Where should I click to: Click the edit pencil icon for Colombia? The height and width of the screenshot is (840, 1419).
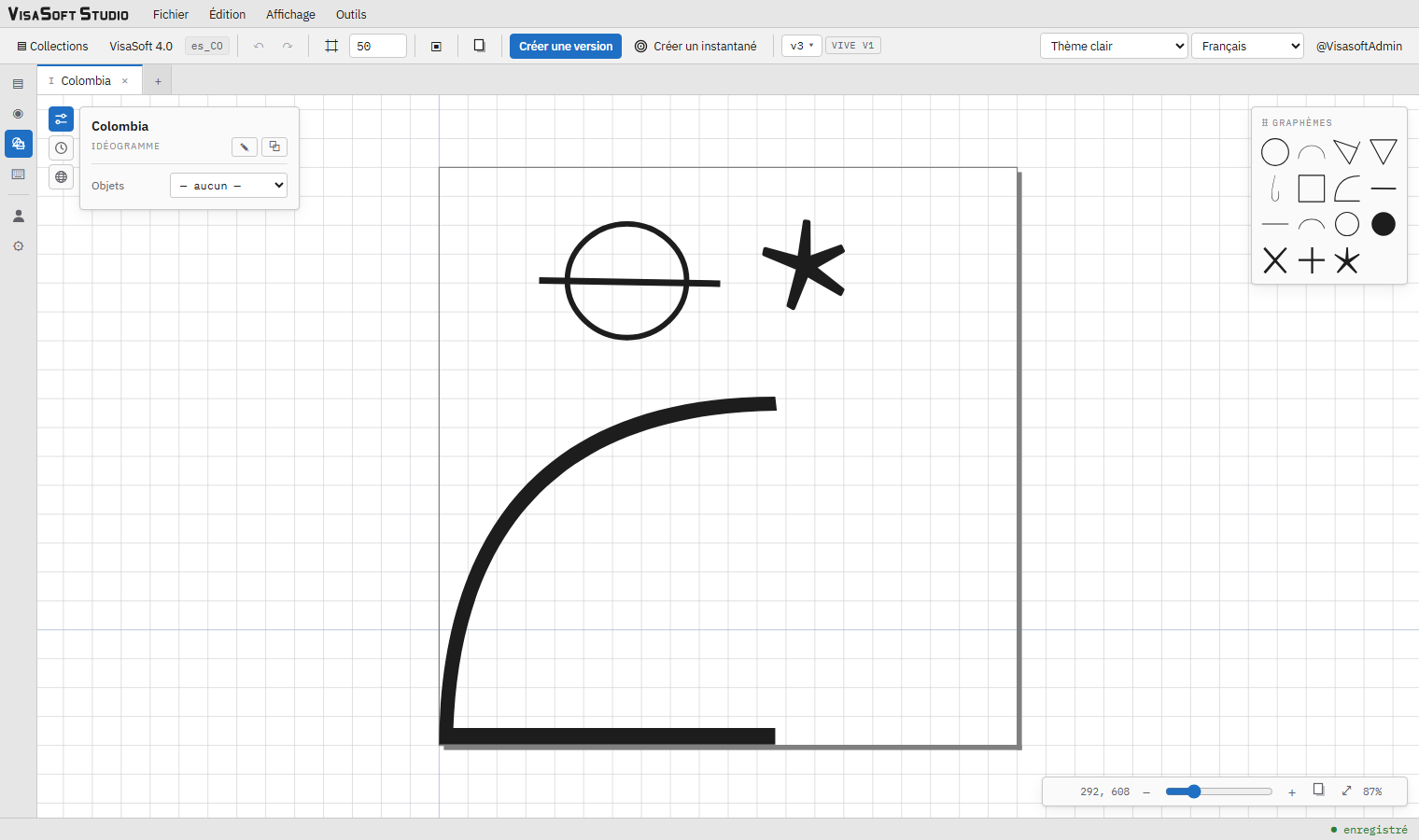[x=245, y=147]
